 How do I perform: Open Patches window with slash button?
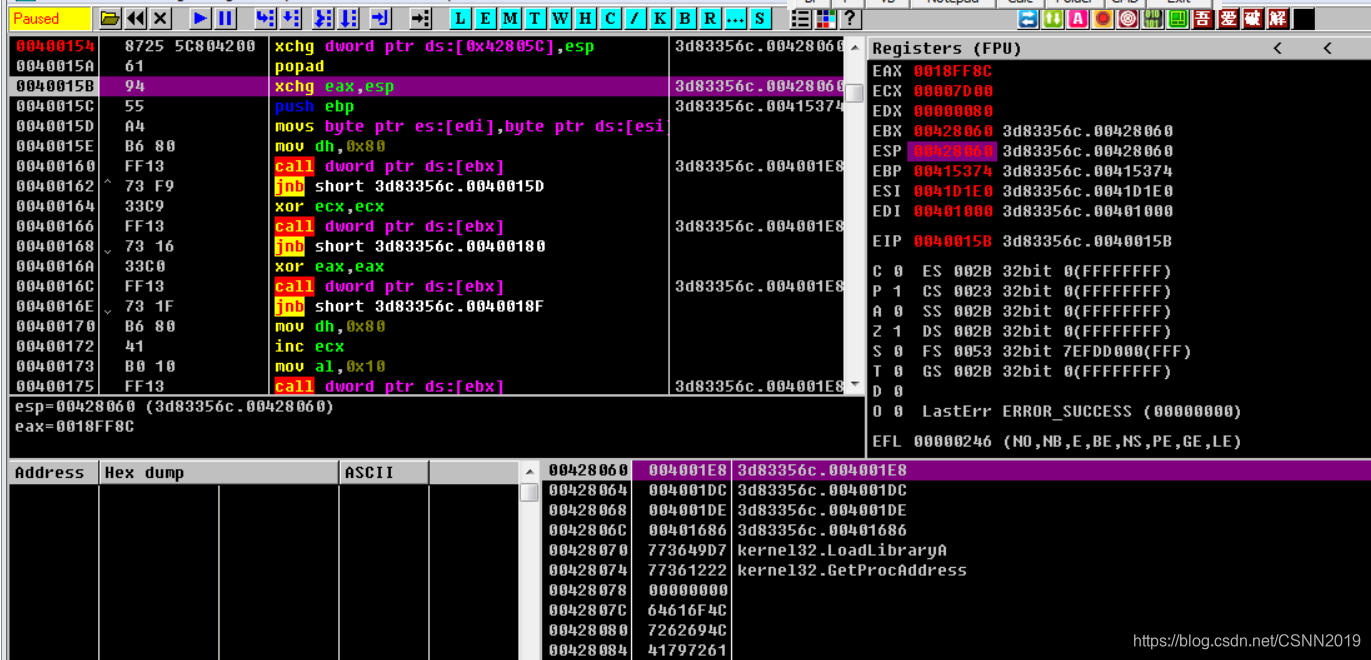click(x=635, y=18)
